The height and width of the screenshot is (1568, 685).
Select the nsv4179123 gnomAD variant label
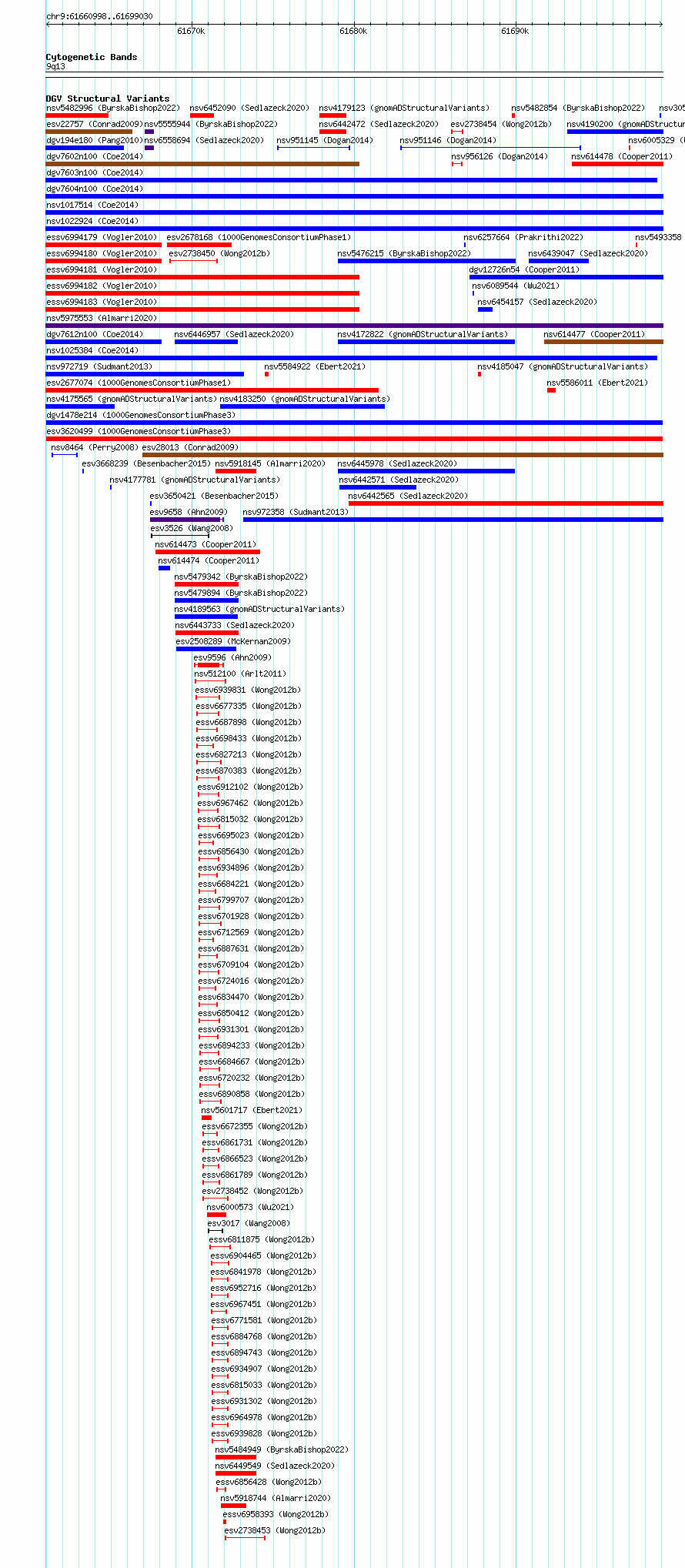click(404, 109)
